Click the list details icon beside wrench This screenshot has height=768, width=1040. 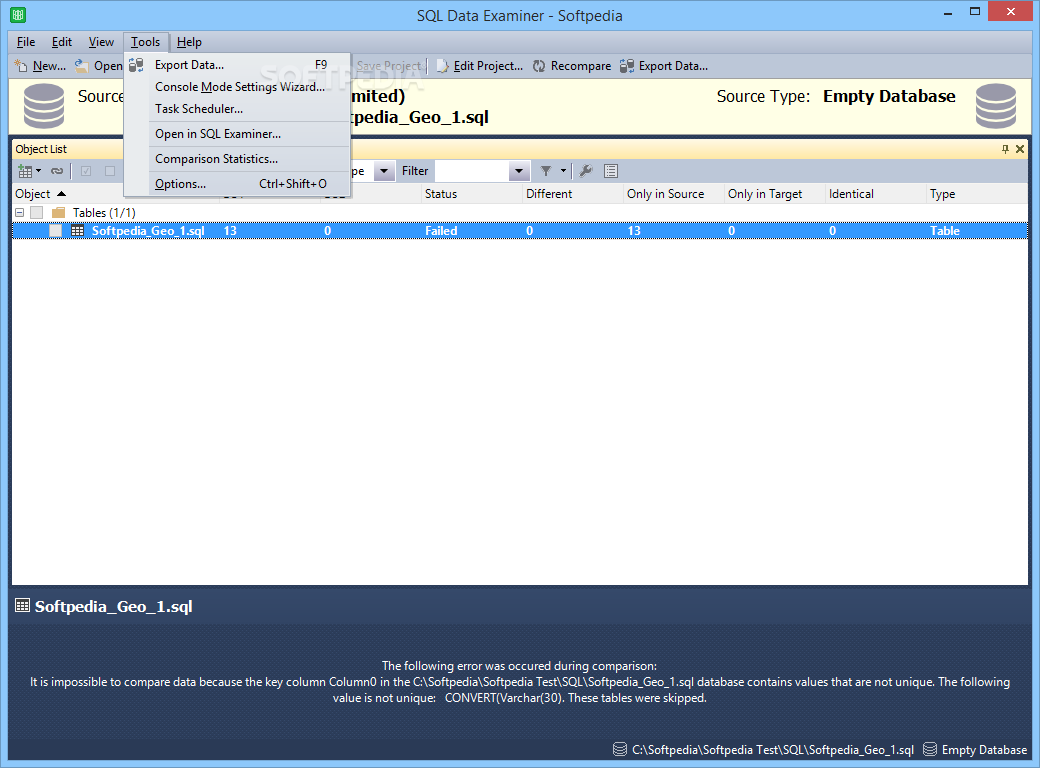611,171
